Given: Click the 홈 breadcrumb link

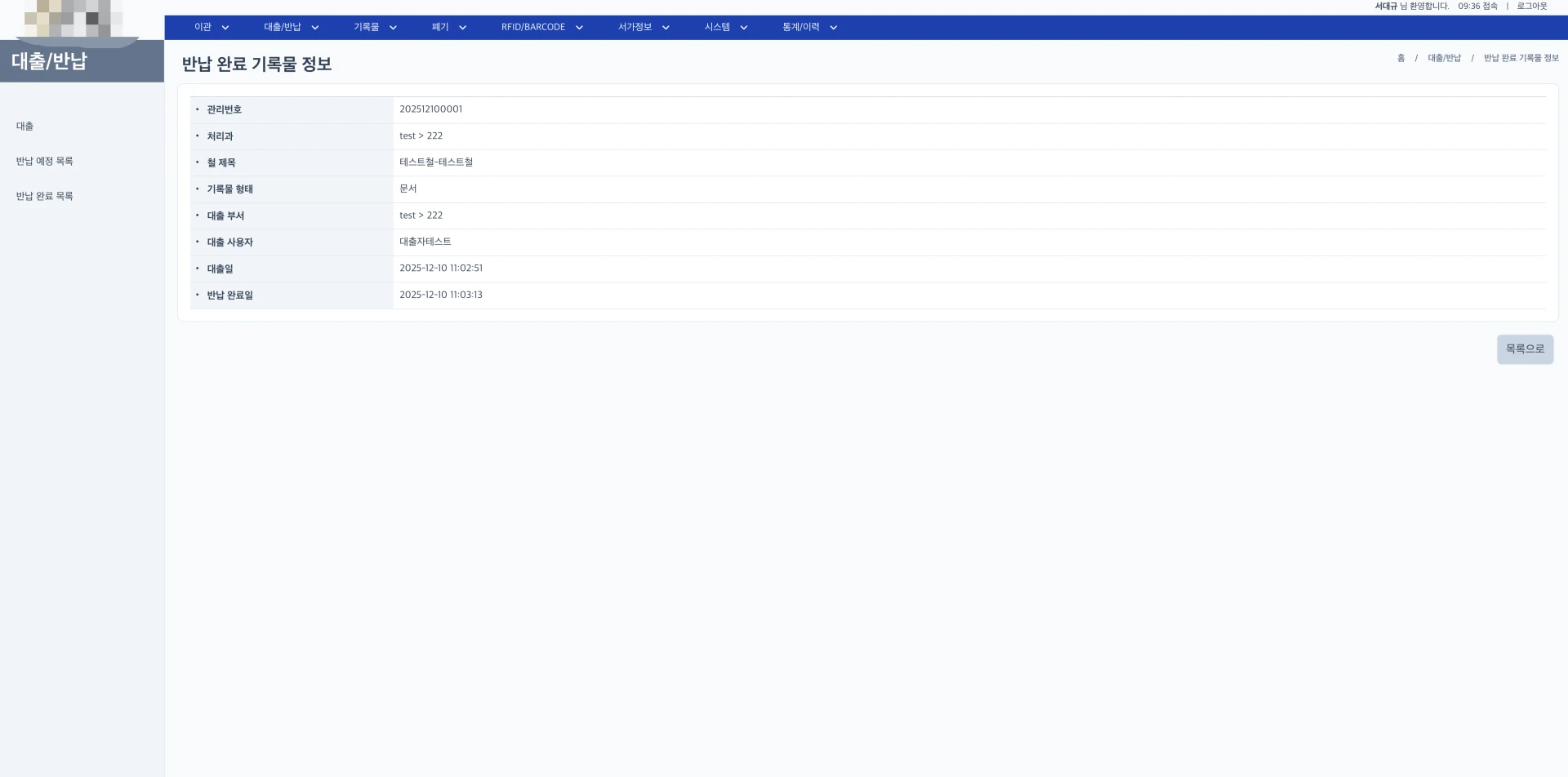Looking at the screenshot, I should (x=1401, y=58).
